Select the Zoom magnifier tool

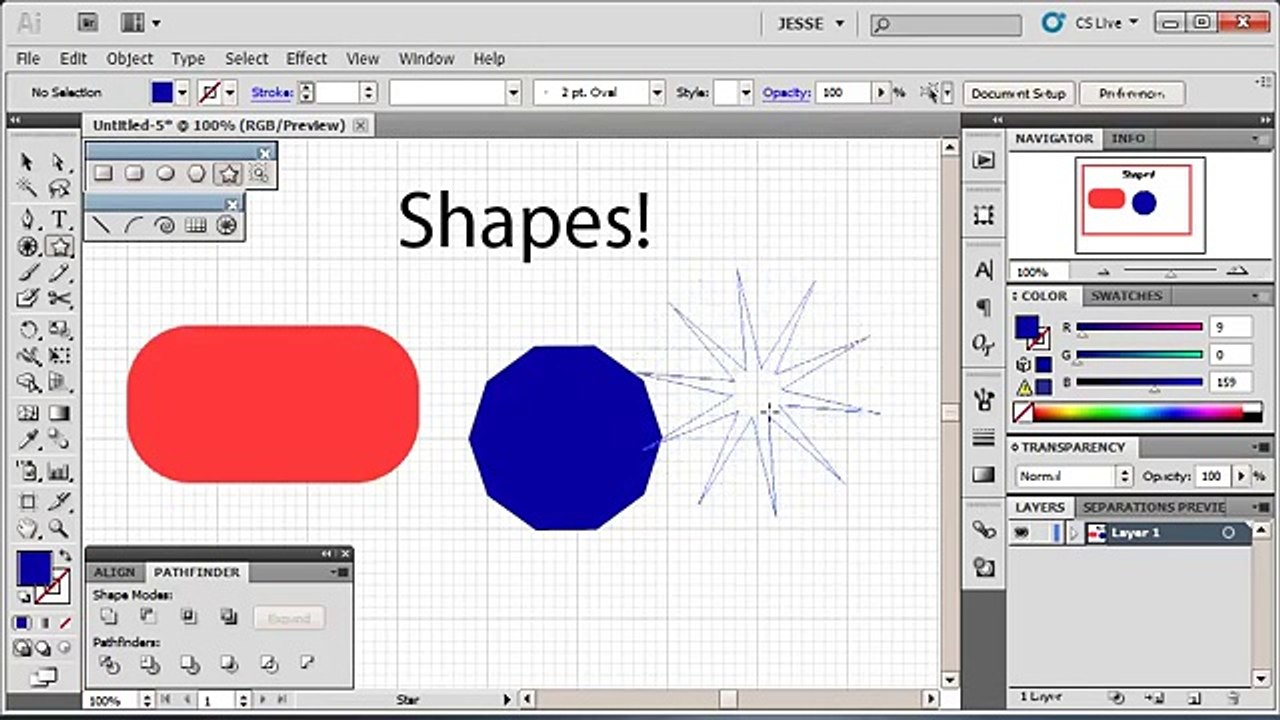59,529
